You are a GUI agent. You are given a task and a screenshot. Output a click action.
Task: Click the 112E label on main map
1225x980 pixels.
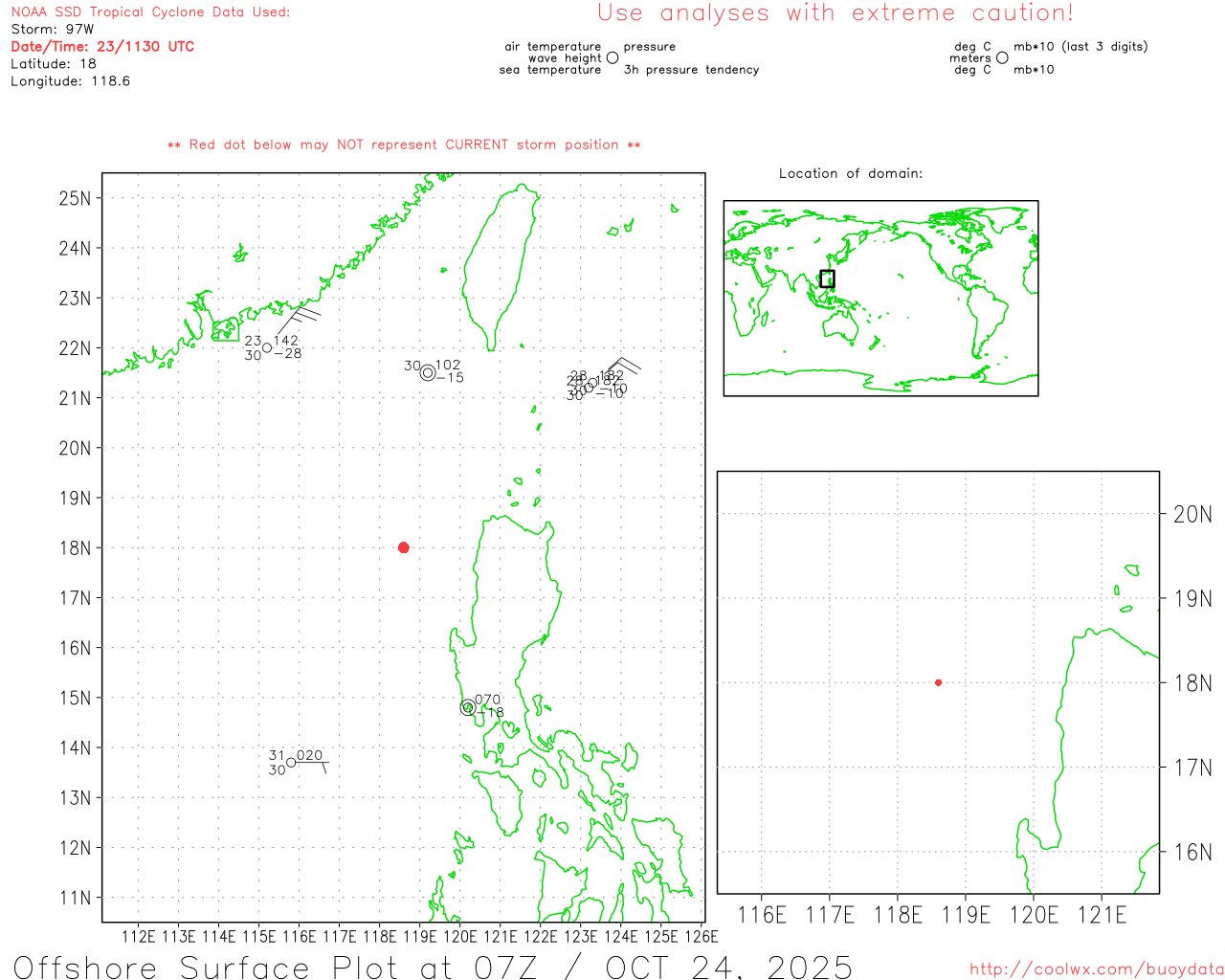tap(139, 936)
